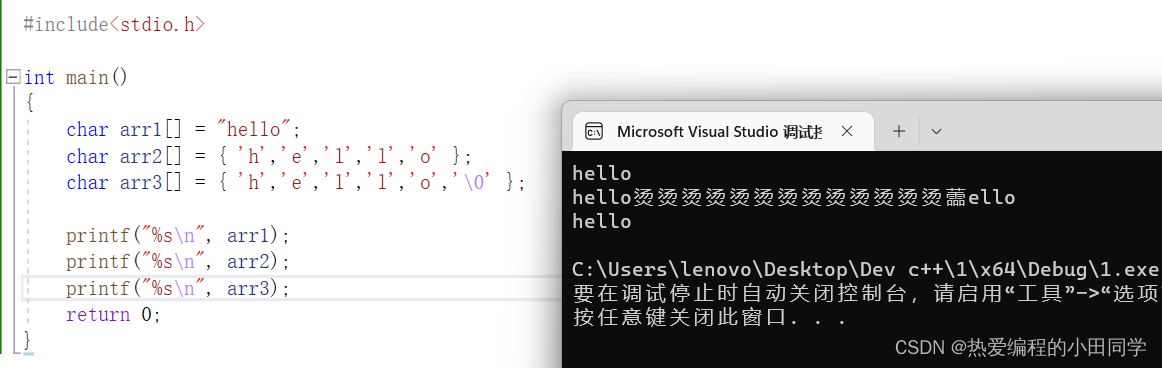Click the 按任意键关闭此窗口 console message

710,318
